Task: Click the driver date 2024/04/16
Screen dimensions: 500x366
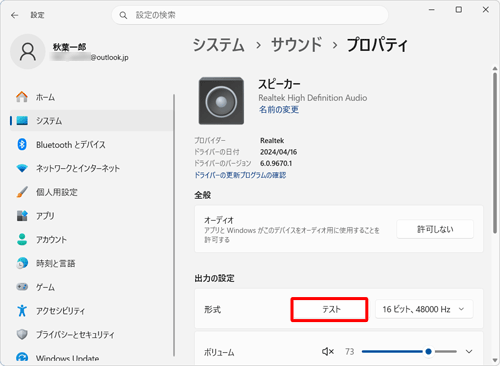Action: pos(278,152)
